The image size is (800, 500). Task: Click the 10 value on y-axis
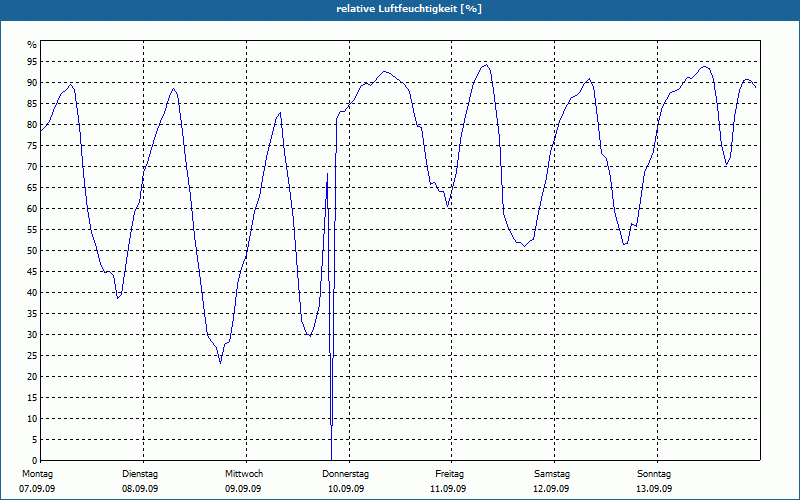tap(32, 418)
